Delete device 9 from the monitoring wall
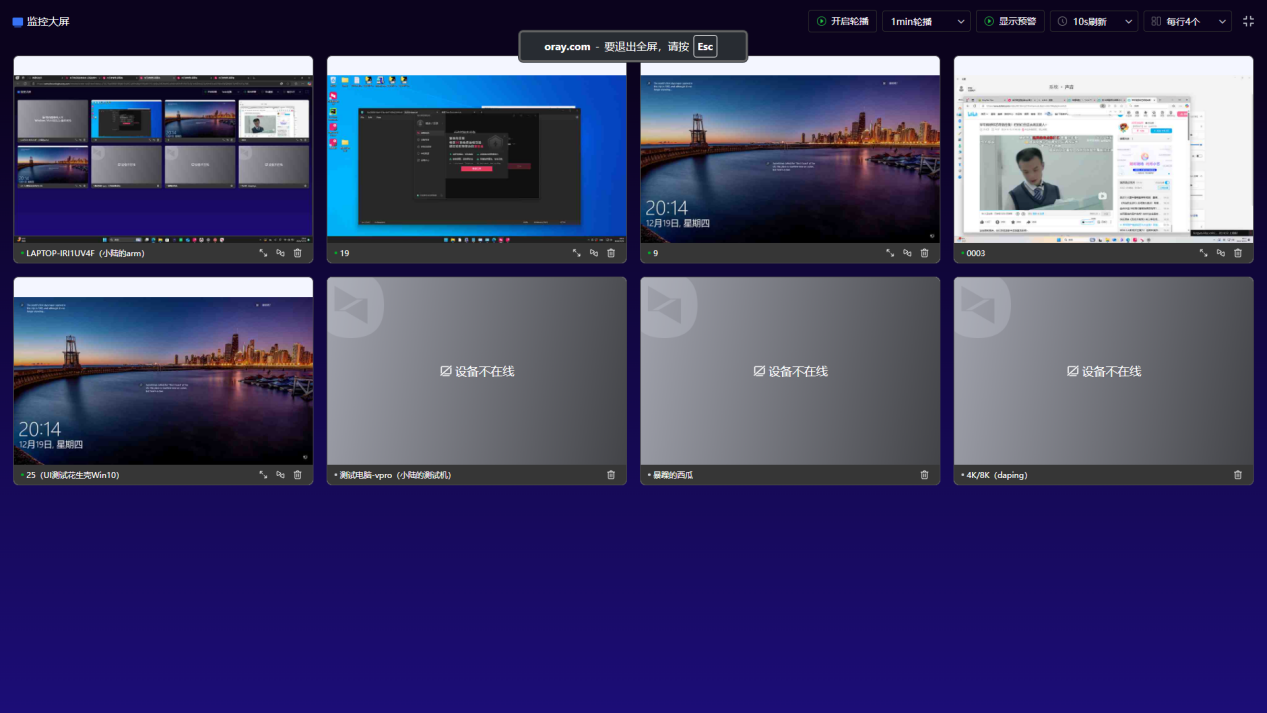This screenshot has height=713, width=1267. pyautogui.click(x=924, y=253)
